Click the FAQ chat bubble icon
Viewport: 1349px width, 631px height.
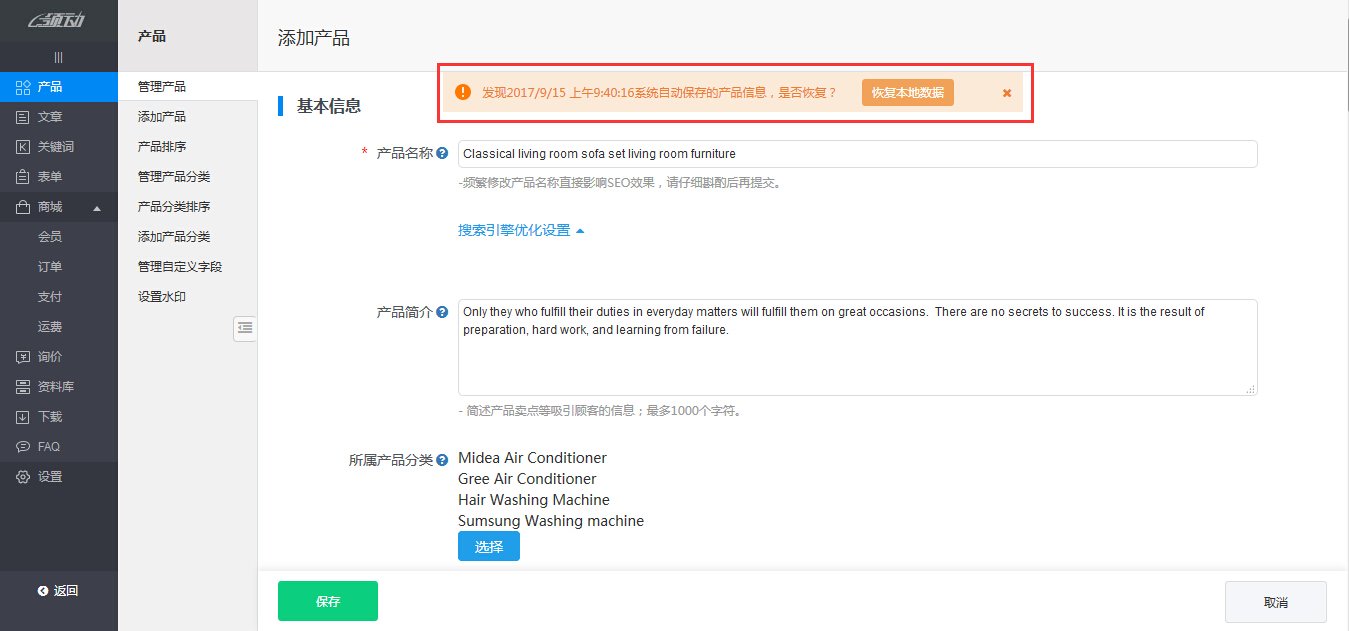(22, 447)
